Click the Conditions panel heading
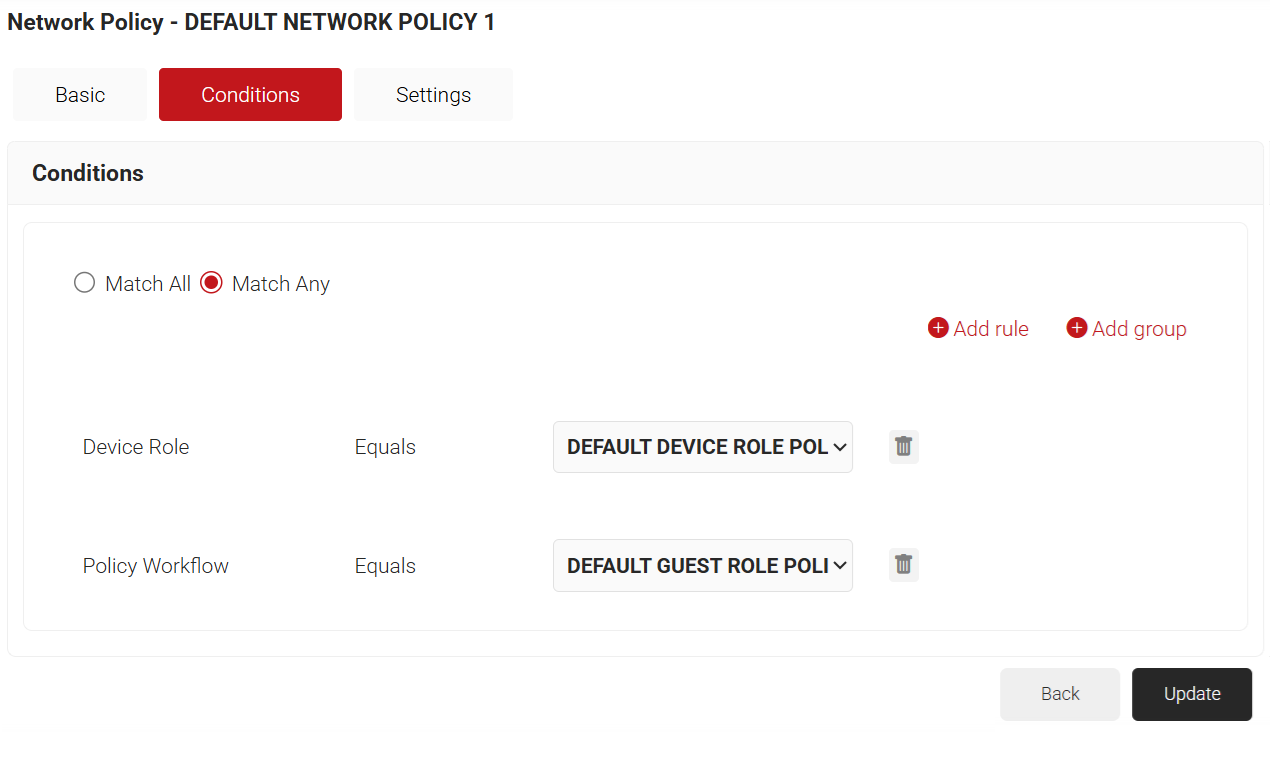Viewport: 1270px width, 768px height. (x=88, y=173)
